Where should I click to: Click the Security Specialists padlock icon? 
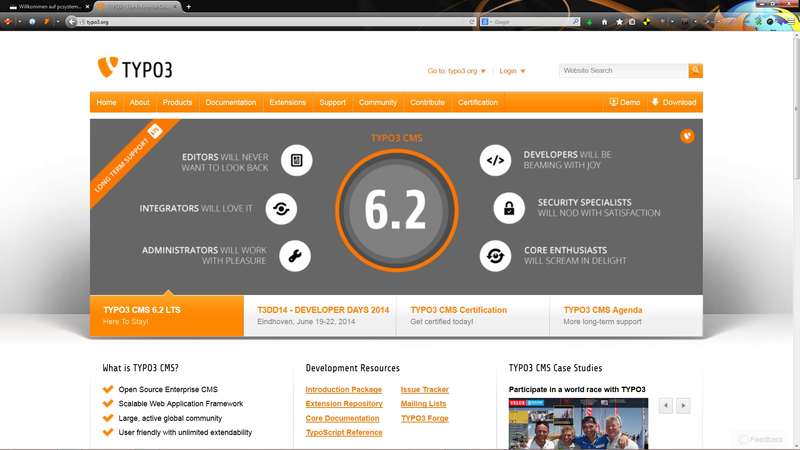[509, 208]
